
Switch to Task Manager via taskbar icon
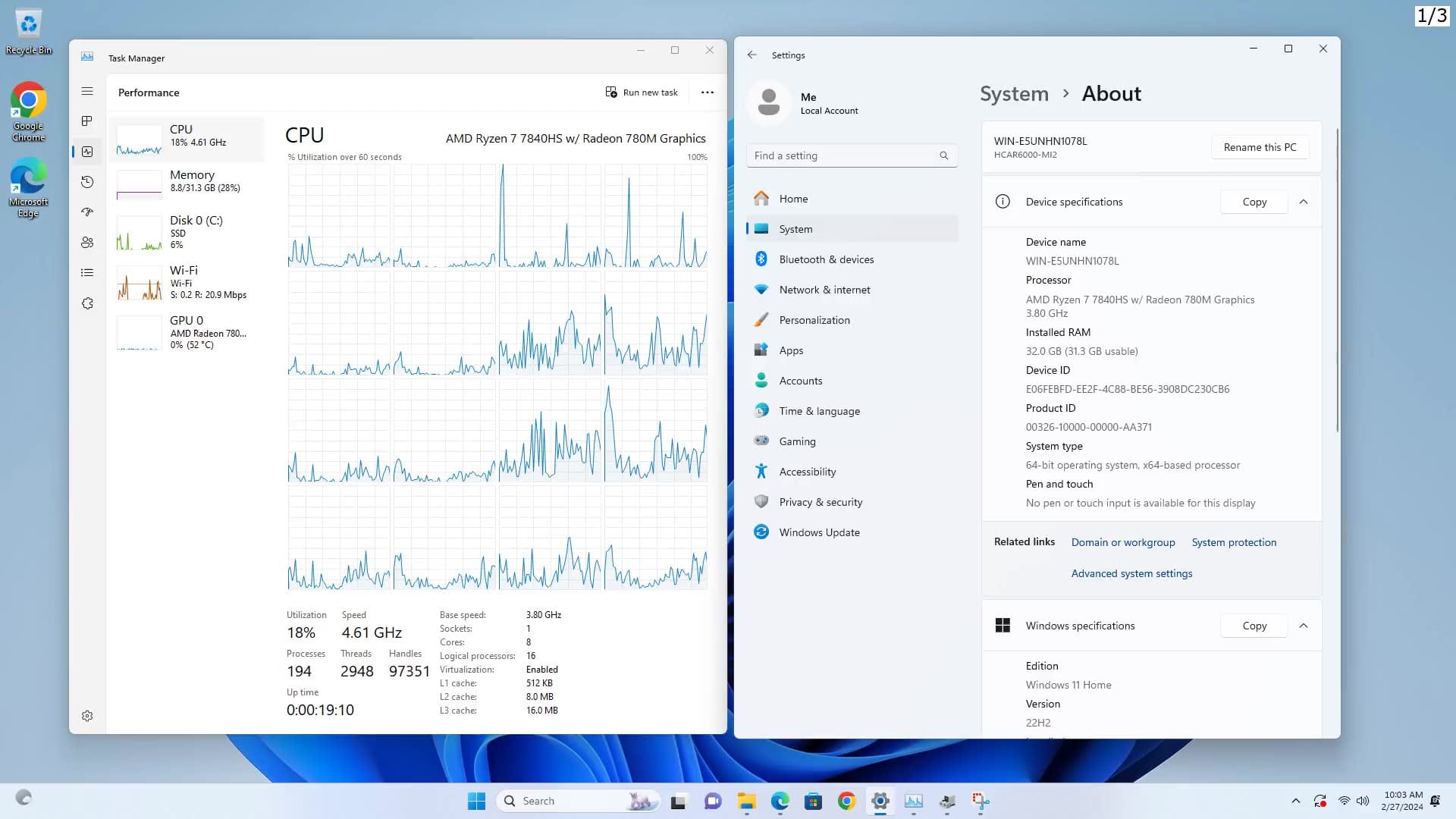[x=914, y=801]
